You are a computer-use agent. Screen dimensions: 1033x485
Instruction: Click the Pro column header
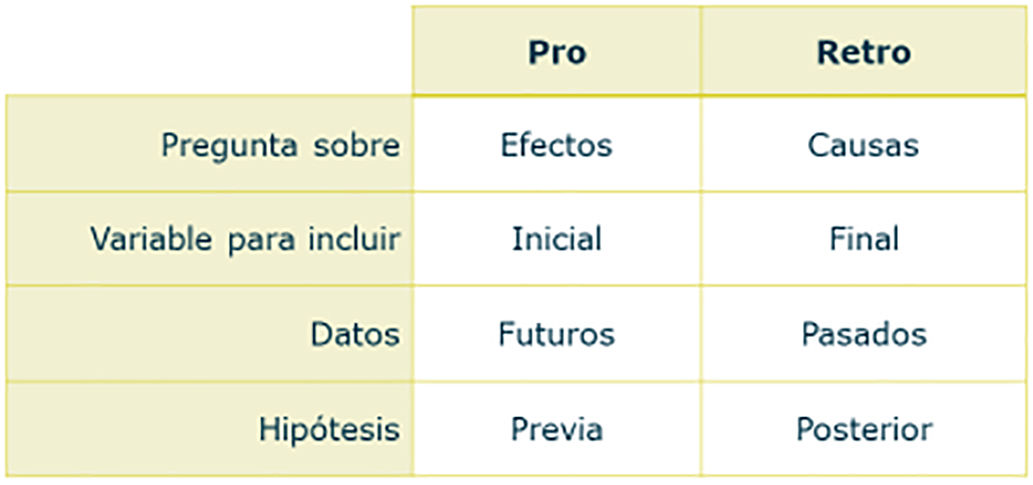[557, 52]
